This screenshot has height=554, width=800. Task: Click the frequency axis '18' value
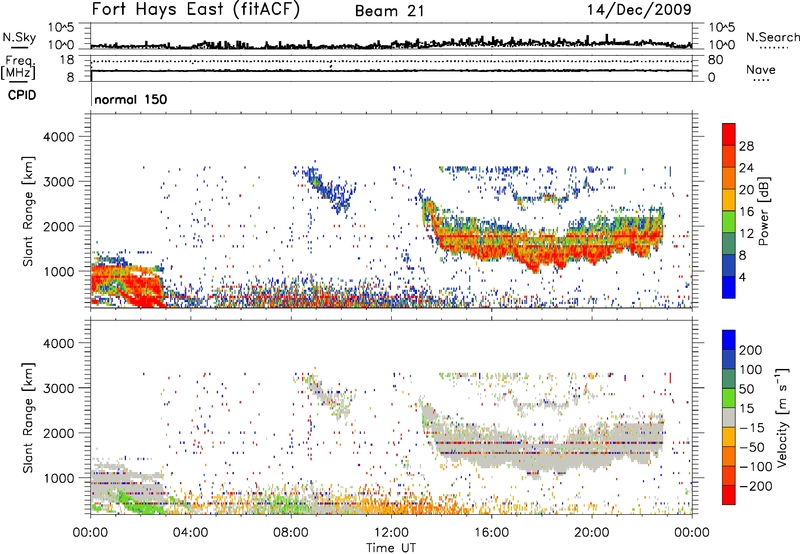point(66,60)
